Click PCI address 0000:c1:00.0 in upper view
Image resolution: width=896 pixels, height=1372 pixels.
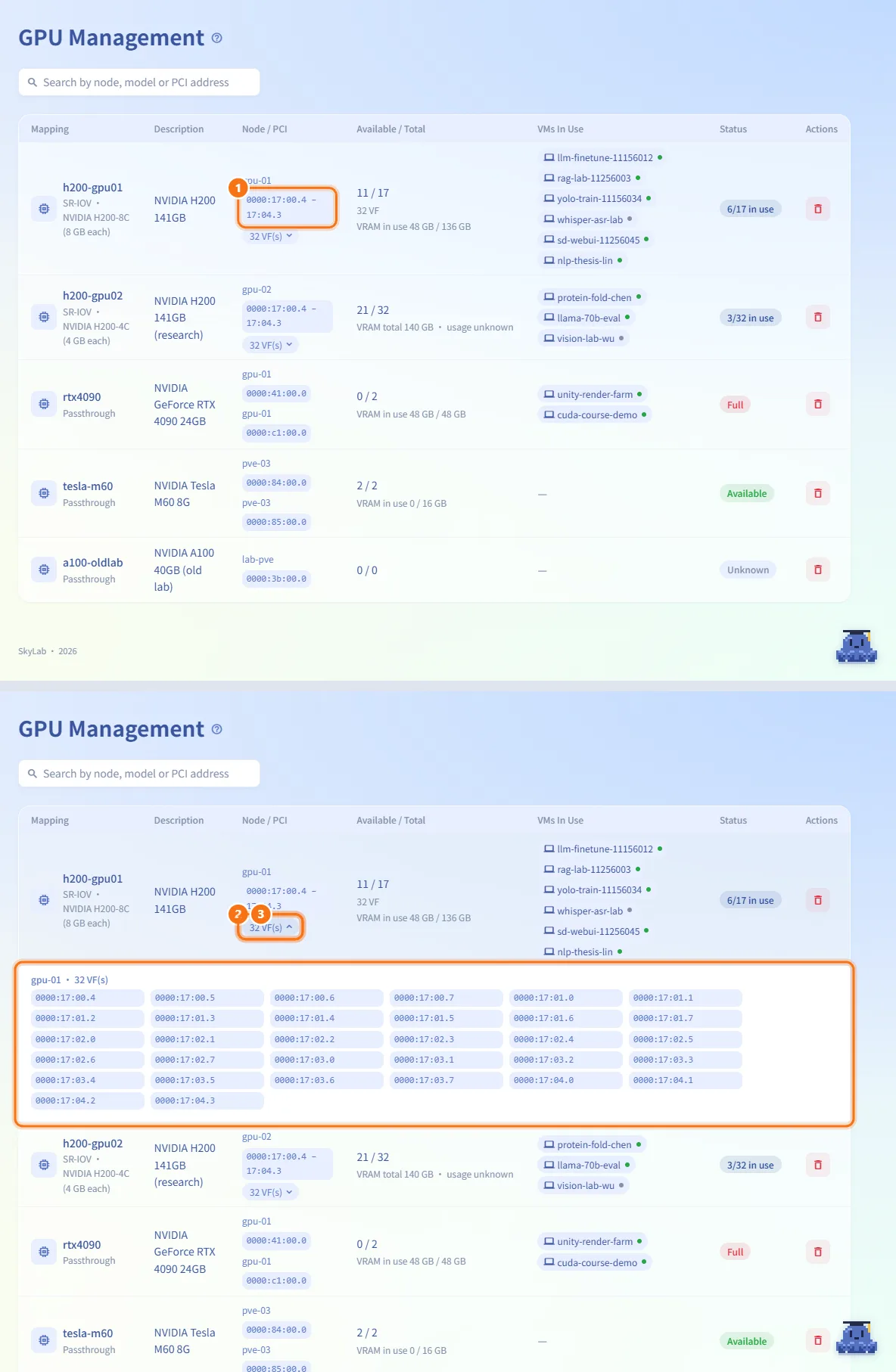point(276,433)
